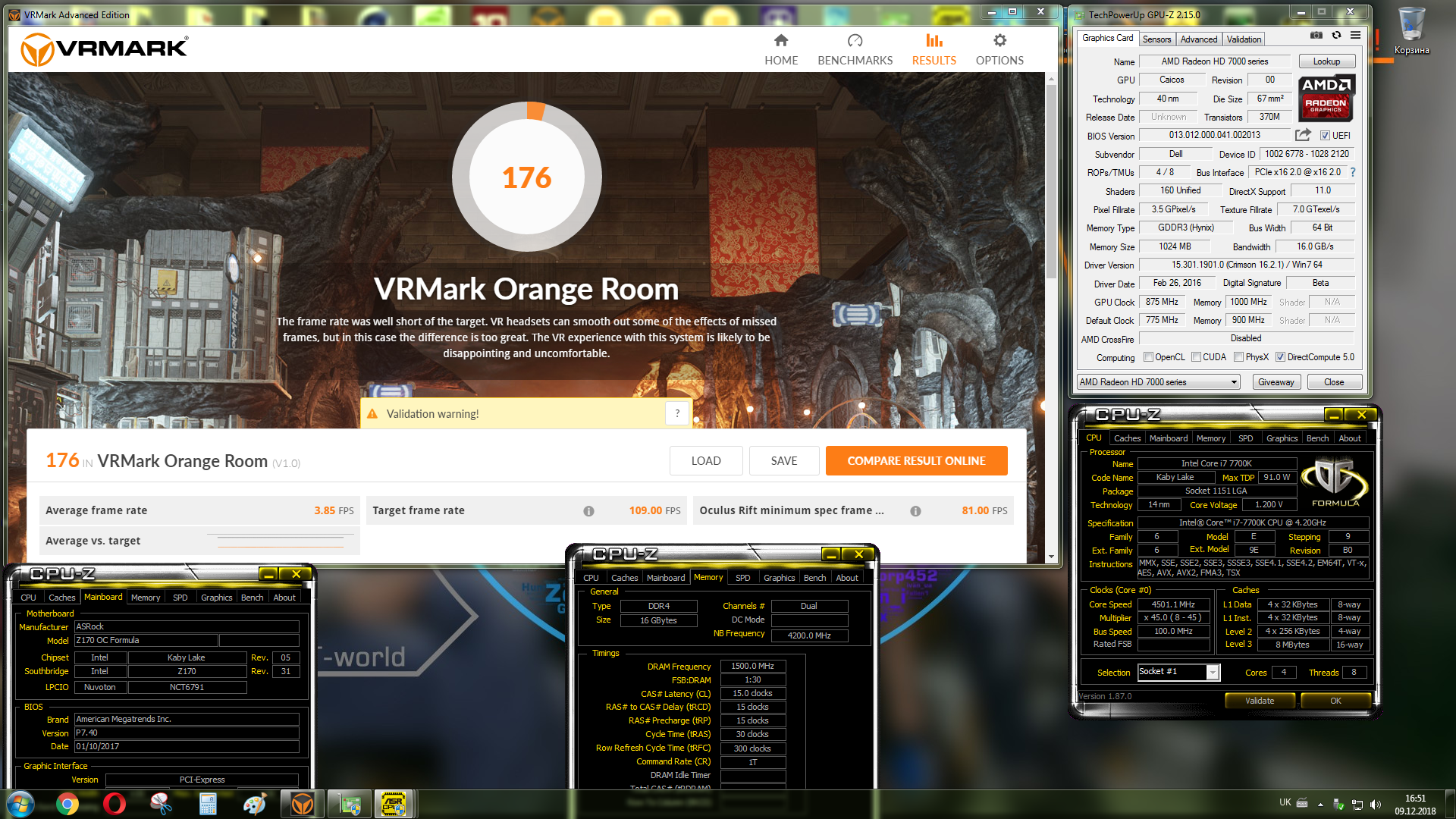Screen dimensions: 1456x819
Task: Click the VRMark logo
Action: coord(105,50)
